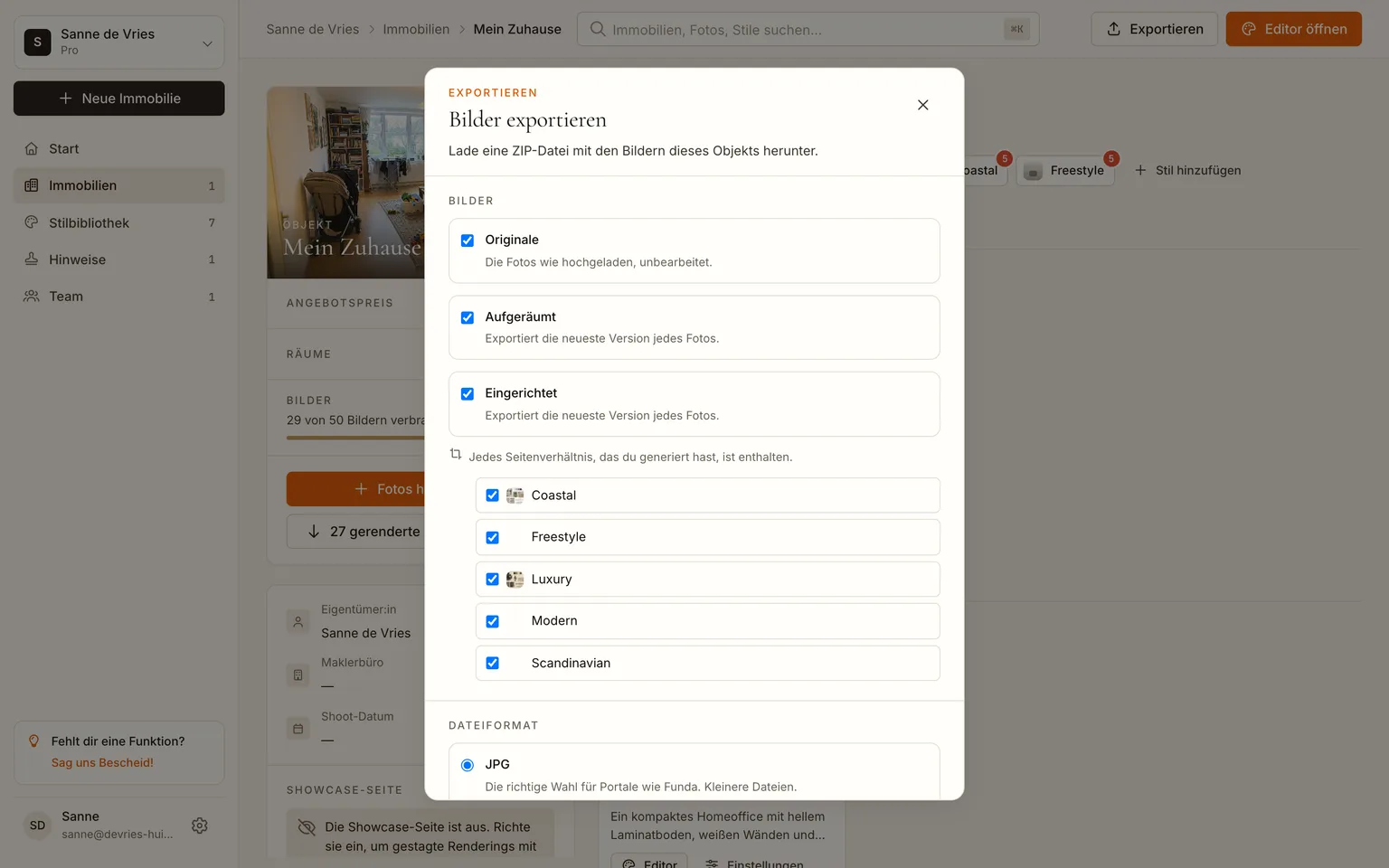Click the Editor öffnen button

click(x=1294, y=29)
